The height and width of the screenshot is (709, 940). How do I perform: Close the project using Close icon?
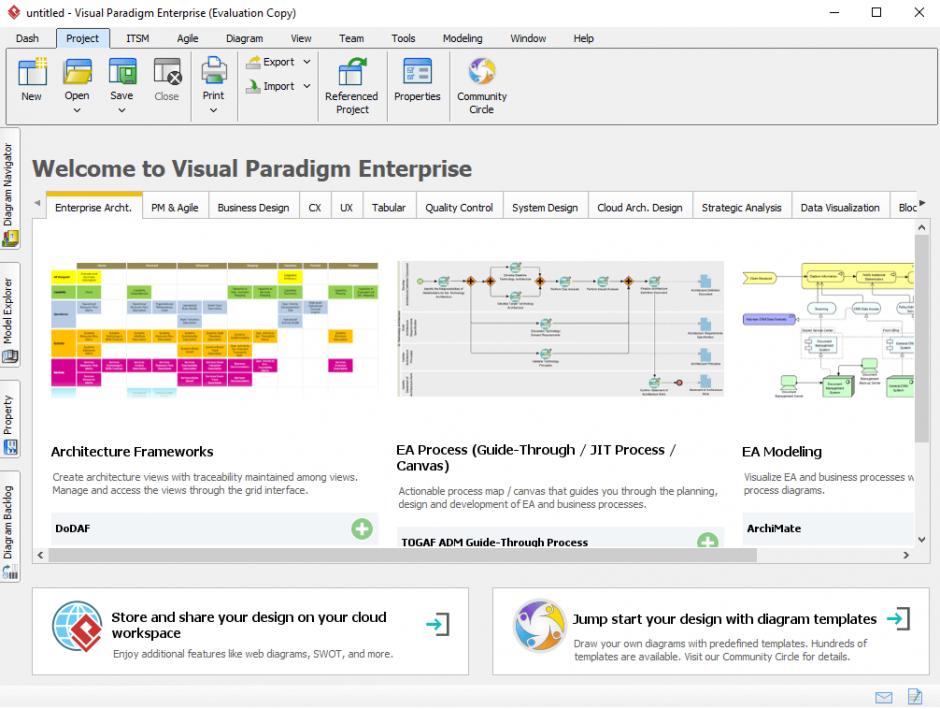click(x=167, y=72)
